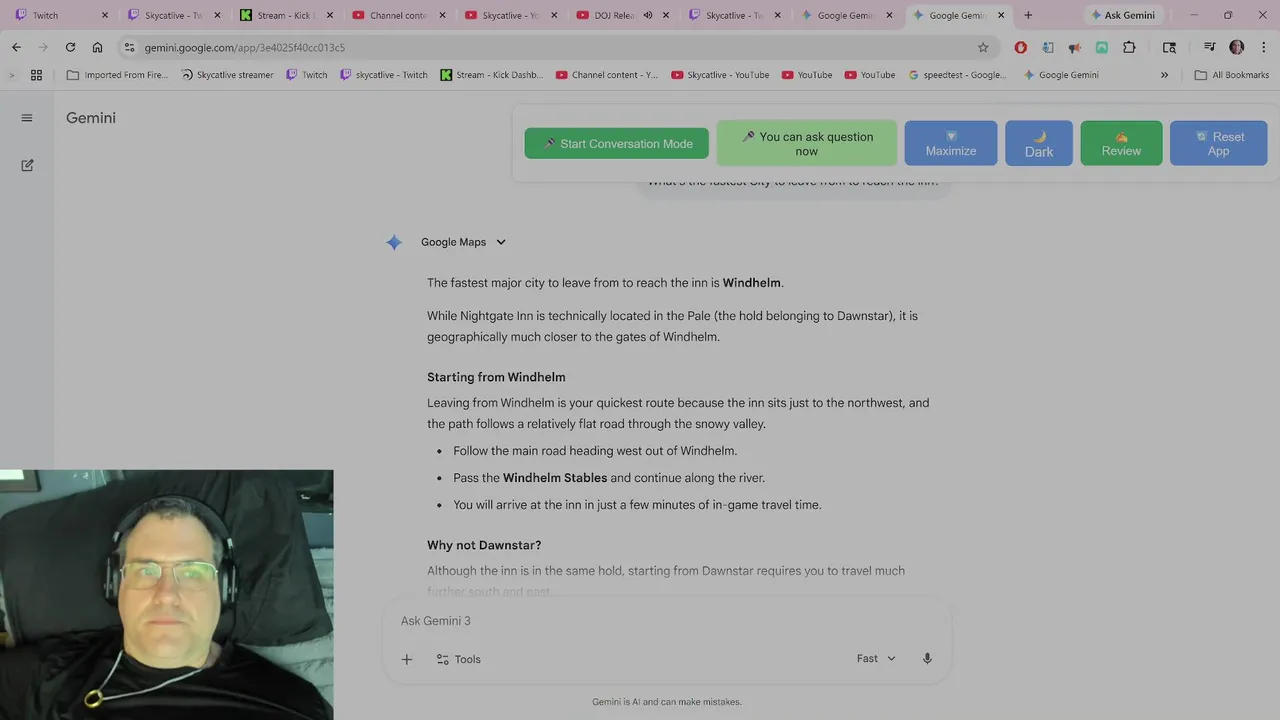Open the Chrome three-dot menu
Image resolution: width=1280 pixels, height=720 pixels.
(x=1263, y=47)
